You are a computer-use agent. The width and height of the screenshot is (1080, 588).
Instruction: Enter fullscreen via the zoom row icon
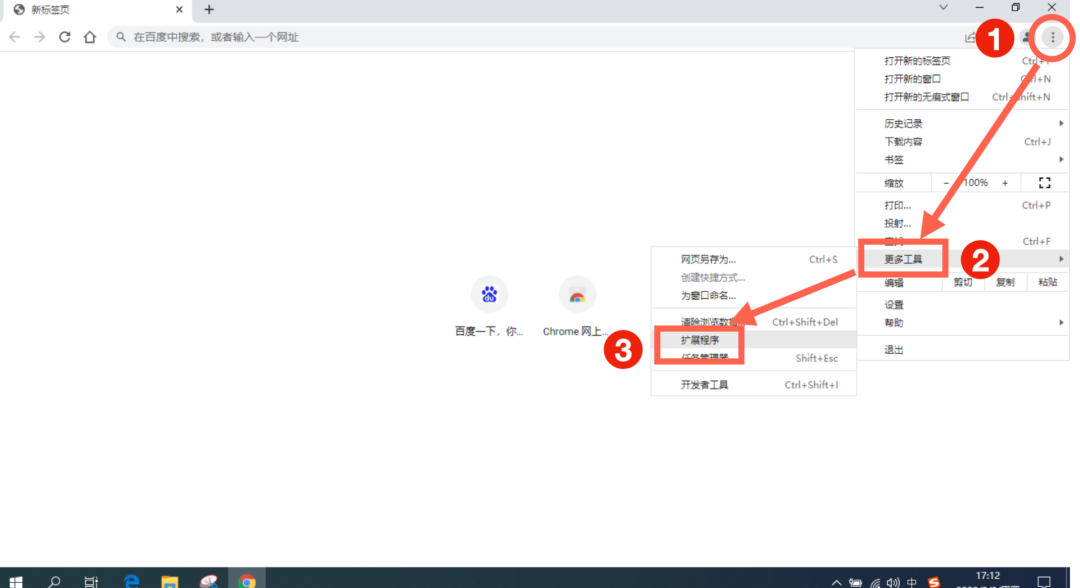tap(1045, 183)
